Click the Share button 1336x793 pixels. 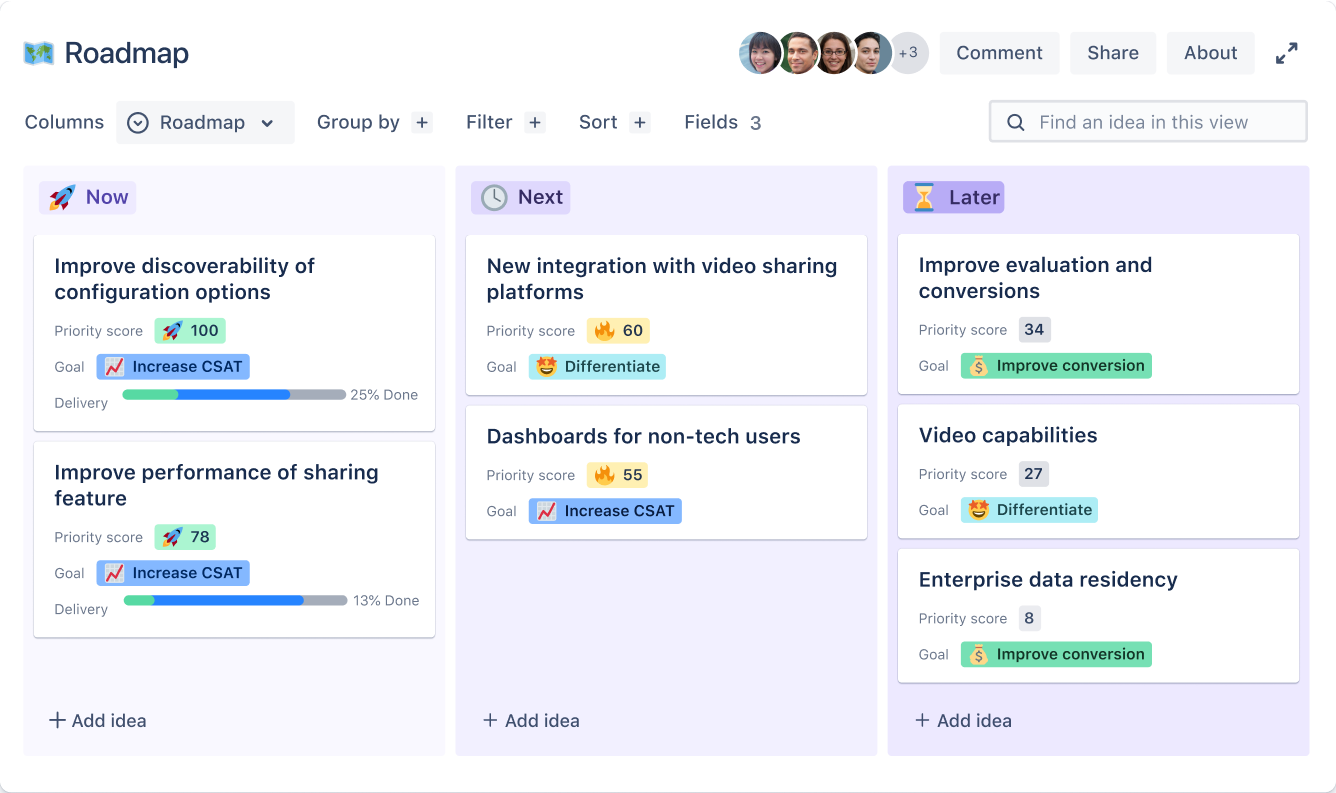[1113, 53]
